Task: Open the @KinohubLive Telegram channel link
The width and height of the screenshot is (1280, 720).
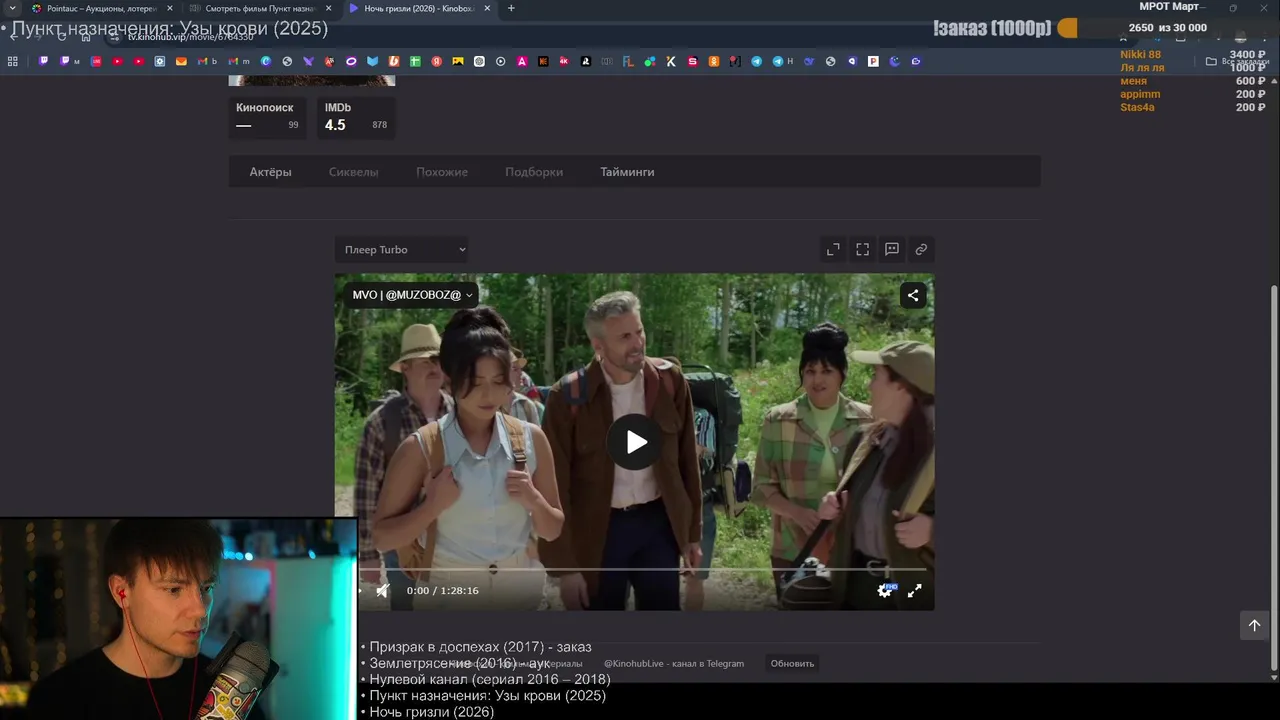Action: 674,663
